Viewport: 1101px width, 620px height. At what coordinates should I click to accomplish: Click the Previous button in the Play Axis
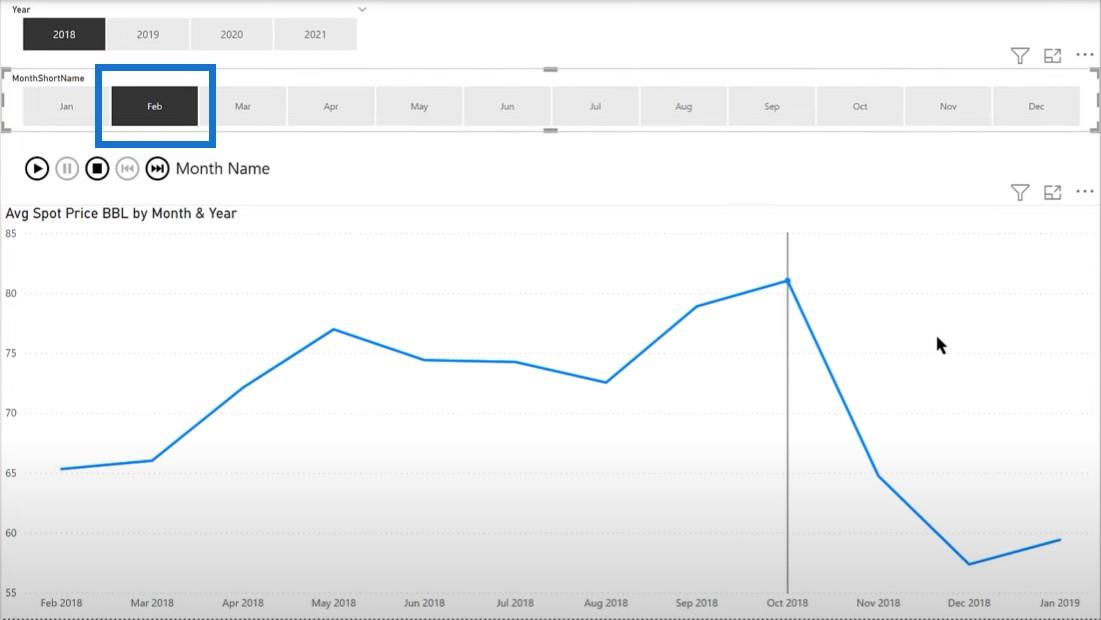127,169
